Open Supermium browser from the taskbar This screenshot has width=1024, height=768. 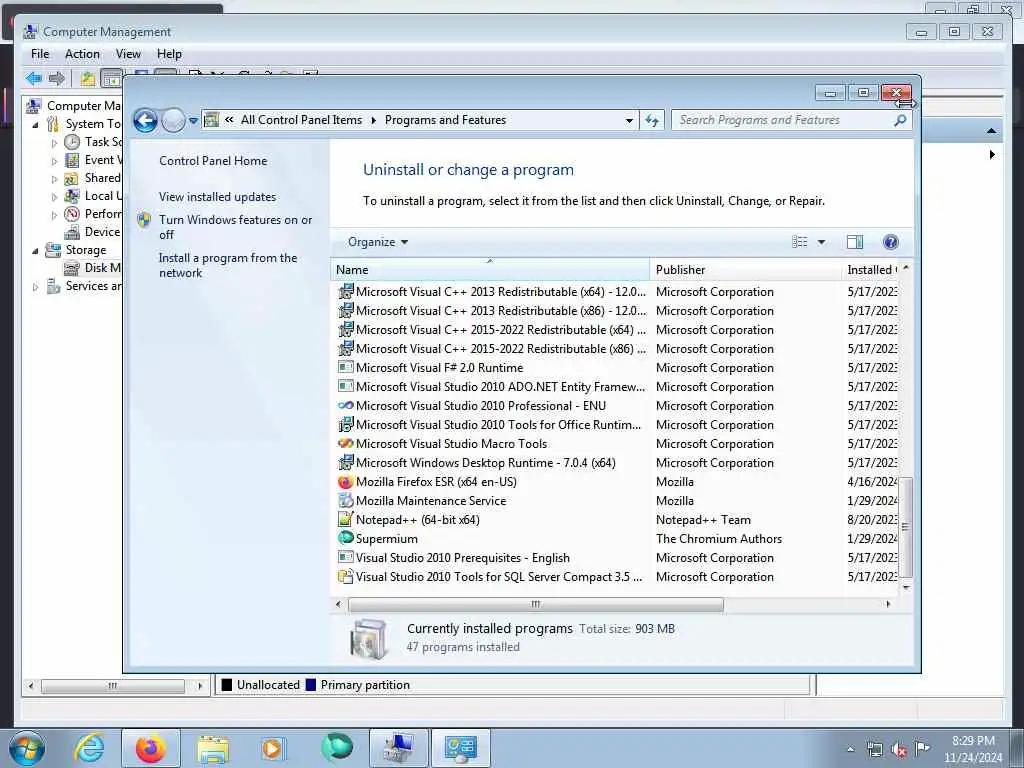[337, 747]
